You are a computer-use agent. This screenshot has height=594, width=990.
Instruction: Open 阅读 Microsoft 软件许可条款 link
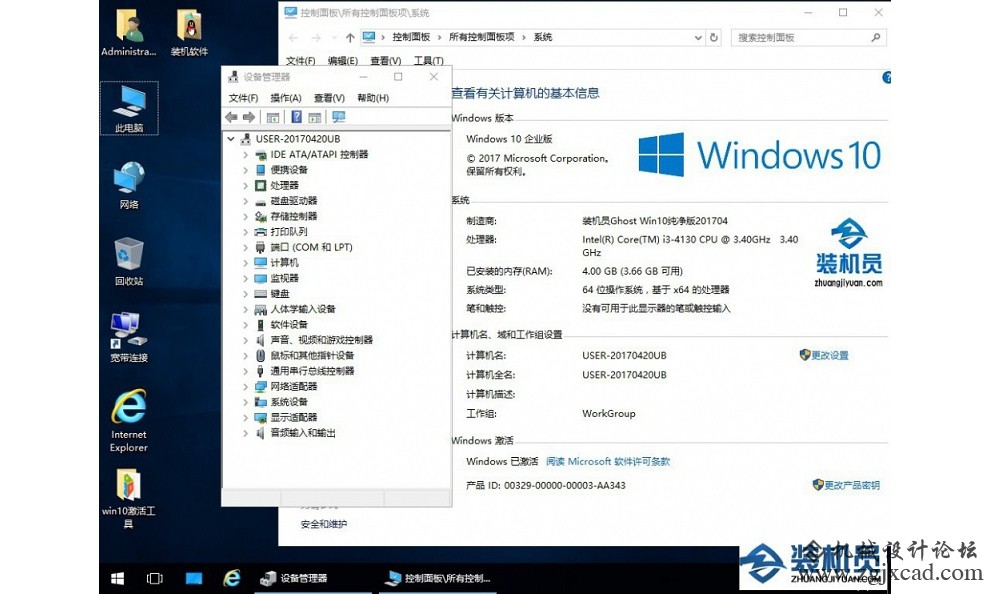click(607, 461)
